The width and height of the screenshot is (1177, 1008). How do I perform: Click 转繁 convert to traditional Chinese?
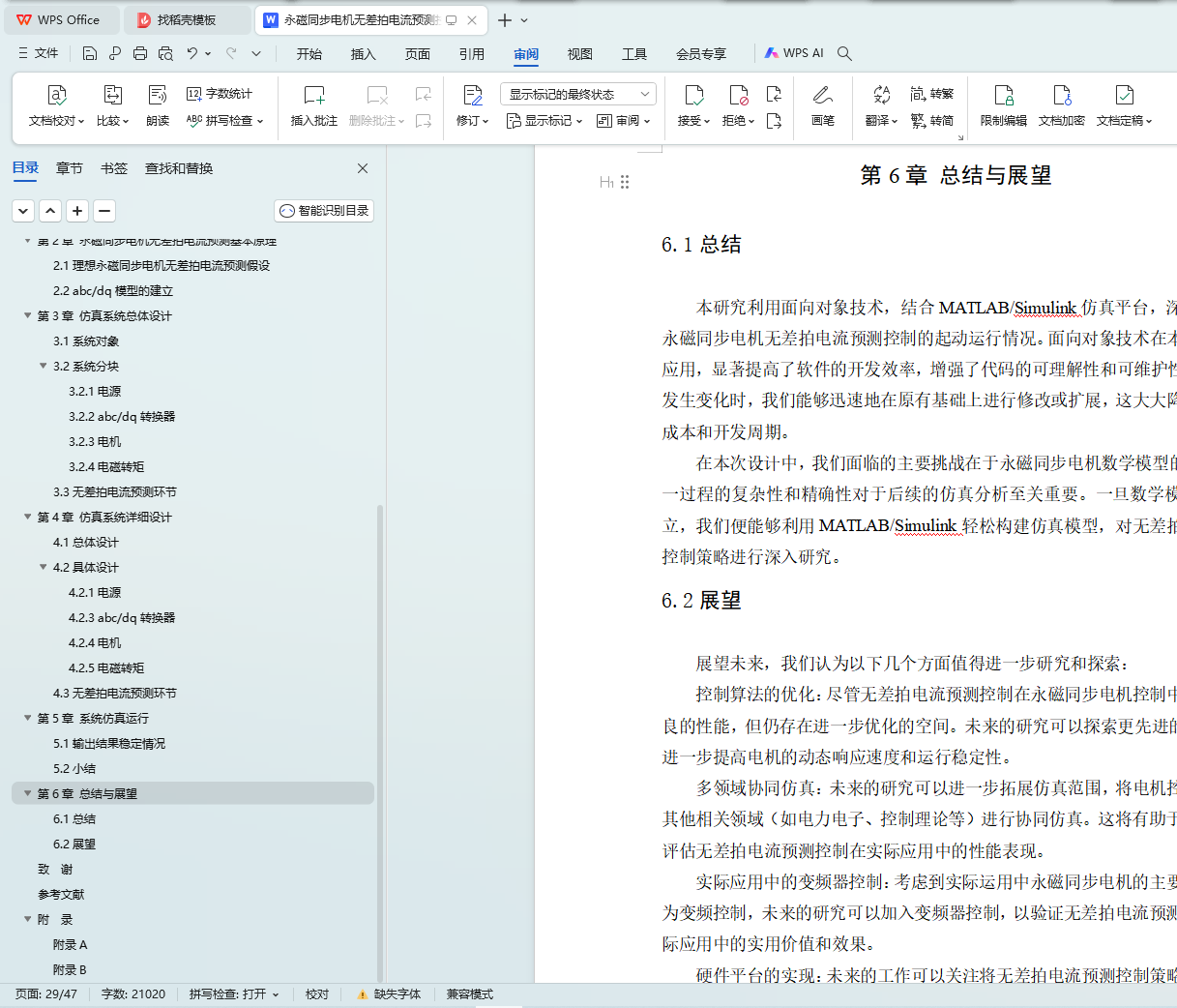coord(932,94)
